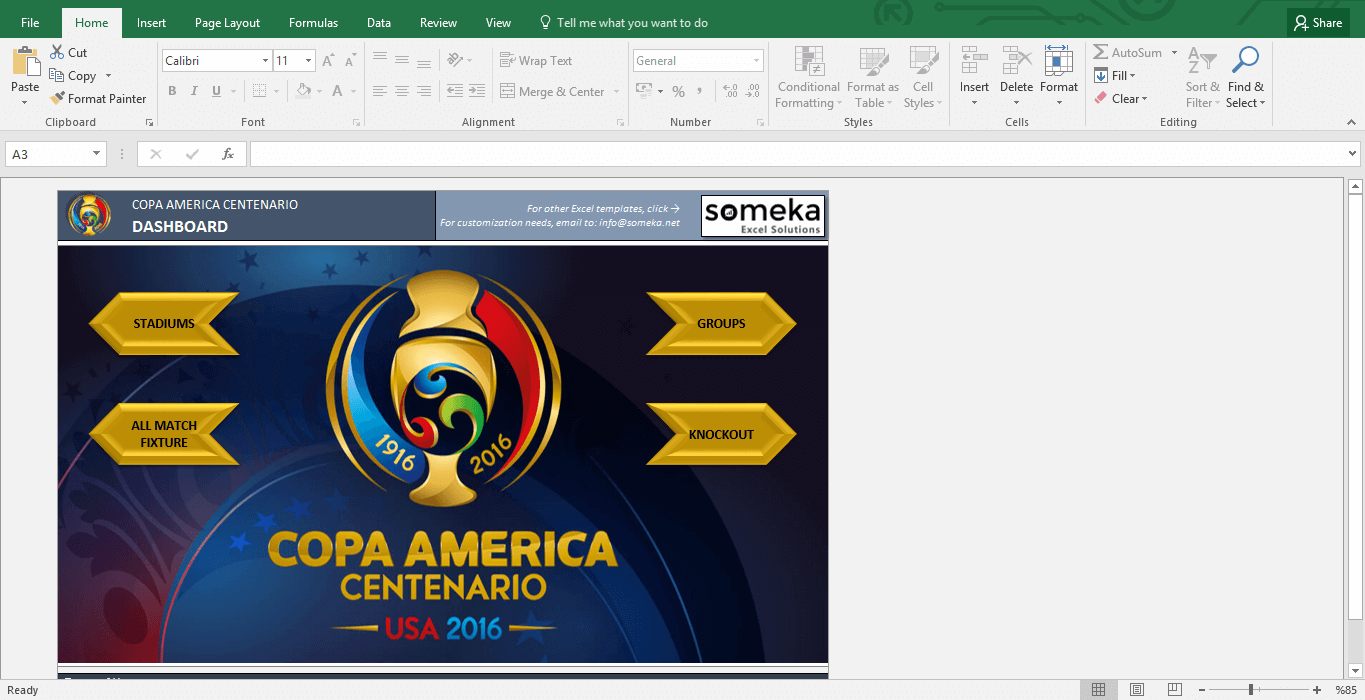
Task: Open Sort & Filter options
Action: tap(1201, 78)
